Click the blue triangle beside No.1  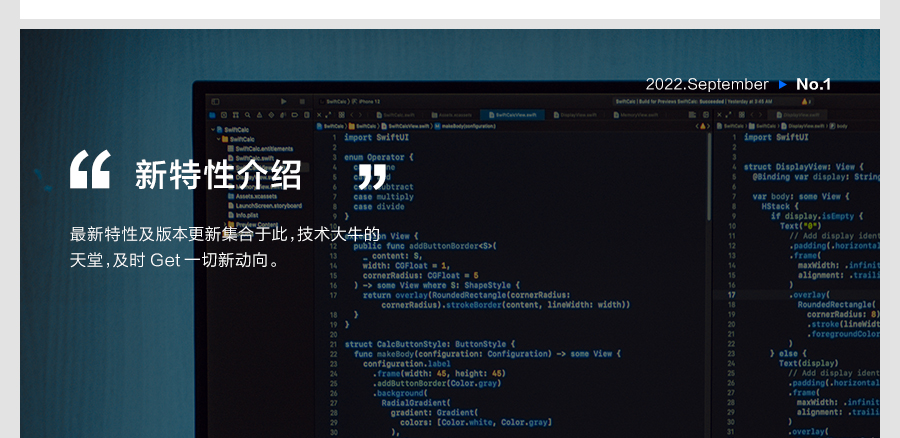[x=782, y=84]
